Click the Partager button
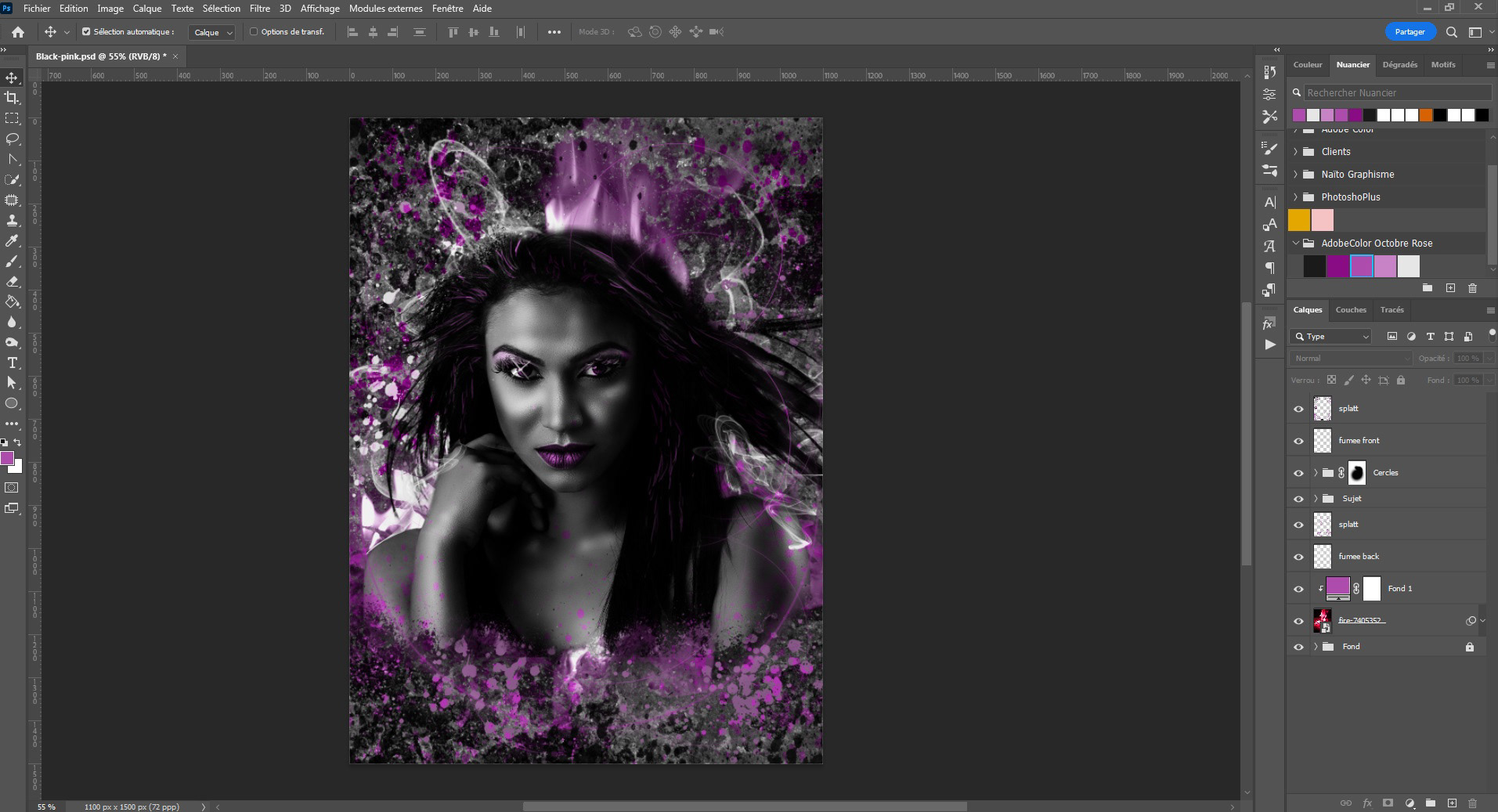The width and height of the screenshot is (1498, 812). click(1410, 32)
